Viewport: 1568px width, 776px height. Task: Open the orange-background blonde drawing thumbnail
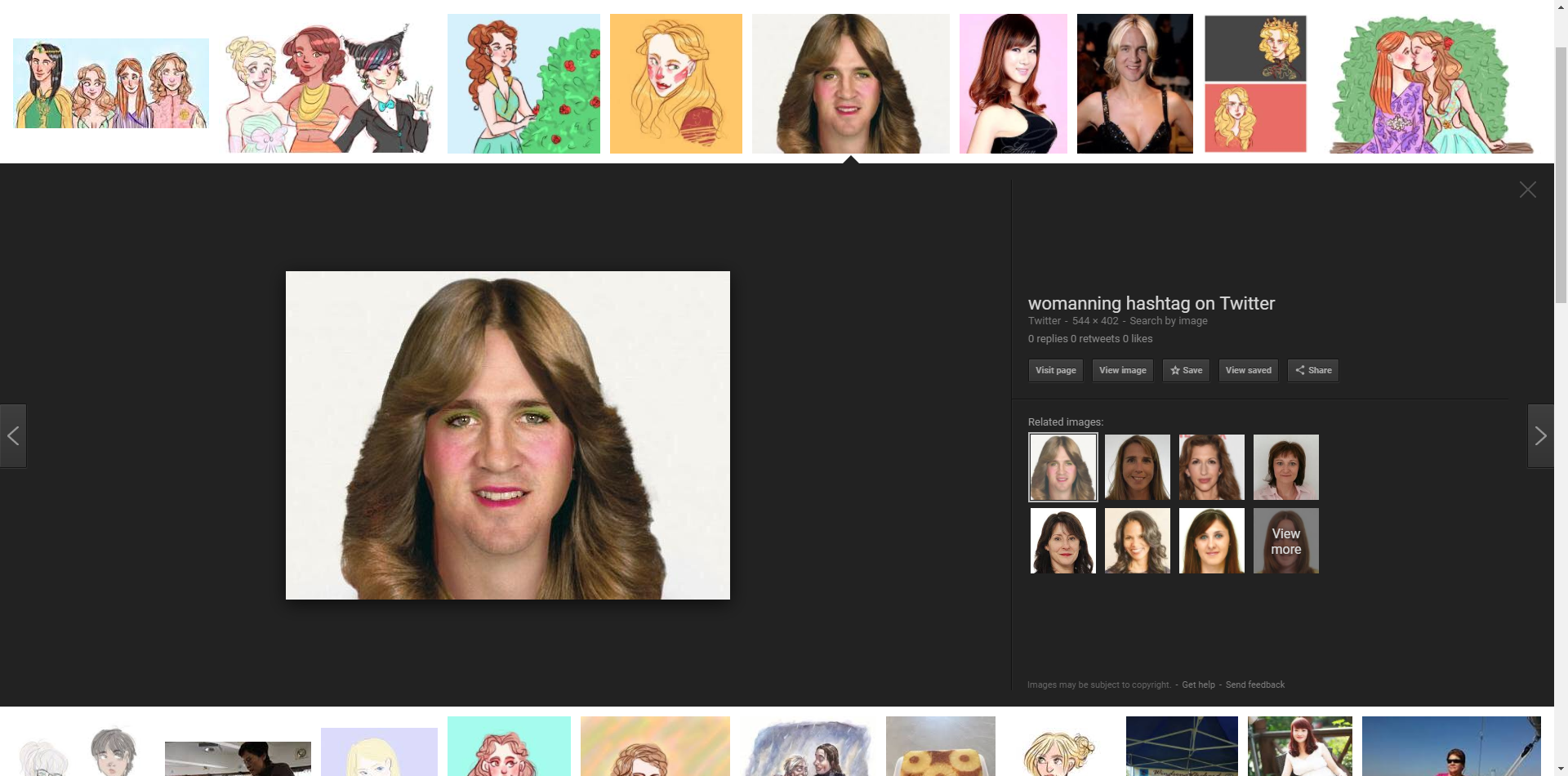(675, 83)
